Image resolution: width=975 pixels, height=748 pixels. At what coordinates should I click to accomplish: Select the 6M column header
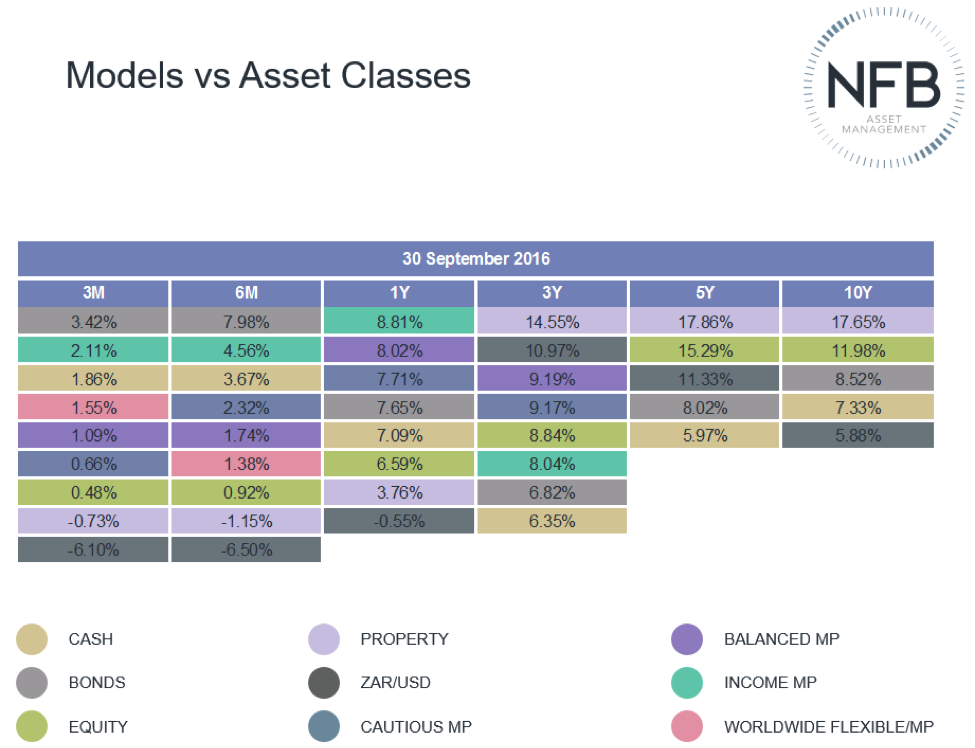tap(246, 293)
